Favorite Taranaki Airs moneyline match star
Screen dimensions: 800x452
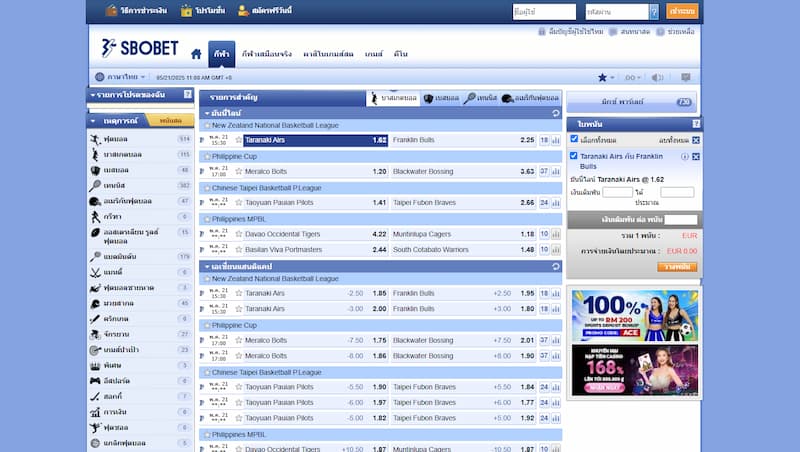point(238,140)
